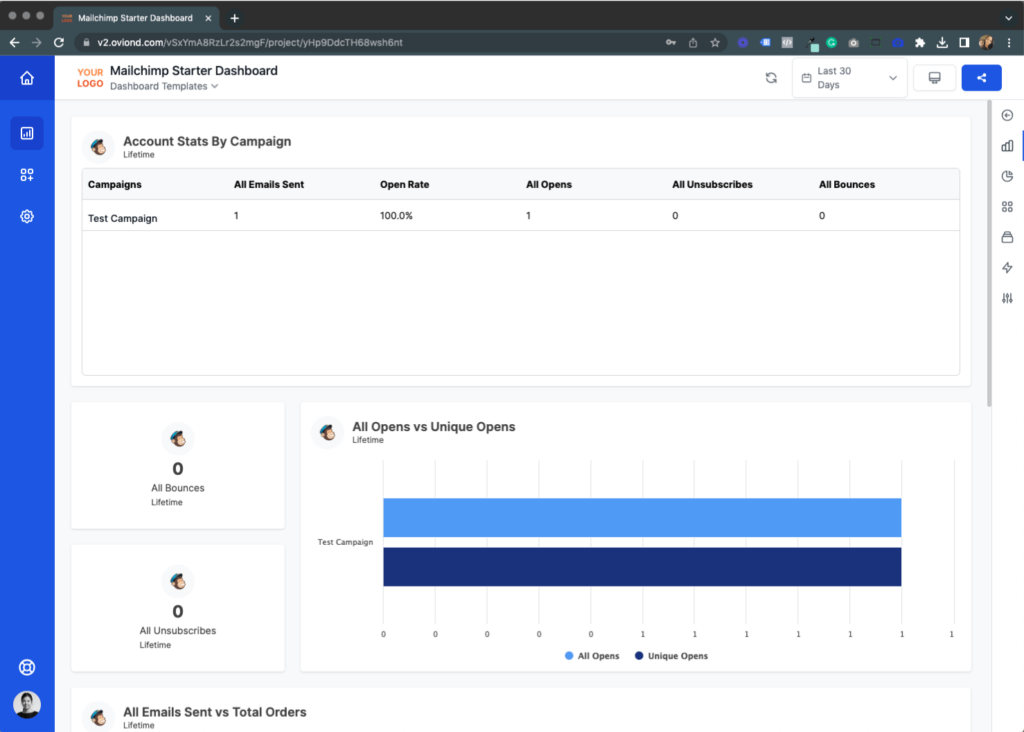This screenshot has height=732, width=1024.
Task: Click the All Bounces value 0
Action: 178,469
